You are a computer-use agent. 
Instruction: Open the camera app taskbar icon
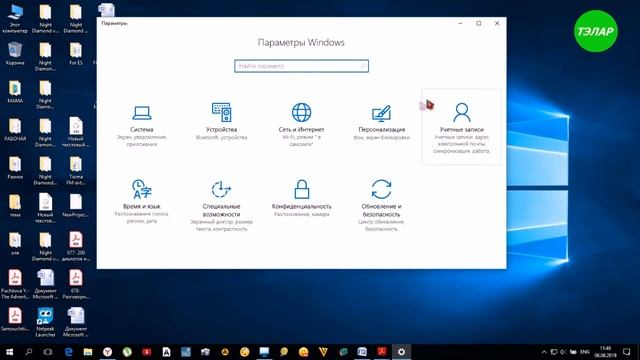205,352
